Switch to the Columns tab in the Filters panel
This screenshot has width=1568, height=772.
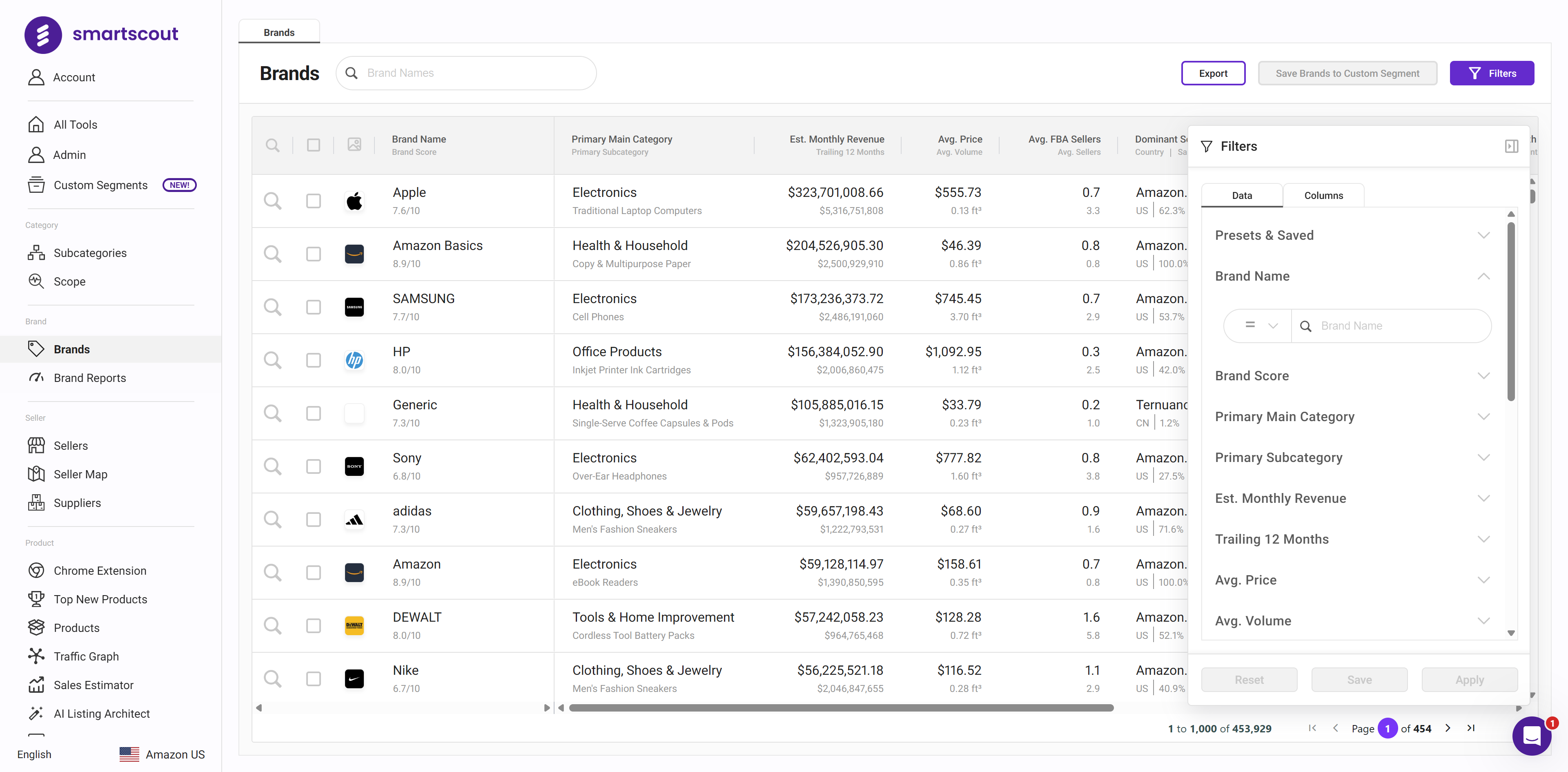[1323, 195]
